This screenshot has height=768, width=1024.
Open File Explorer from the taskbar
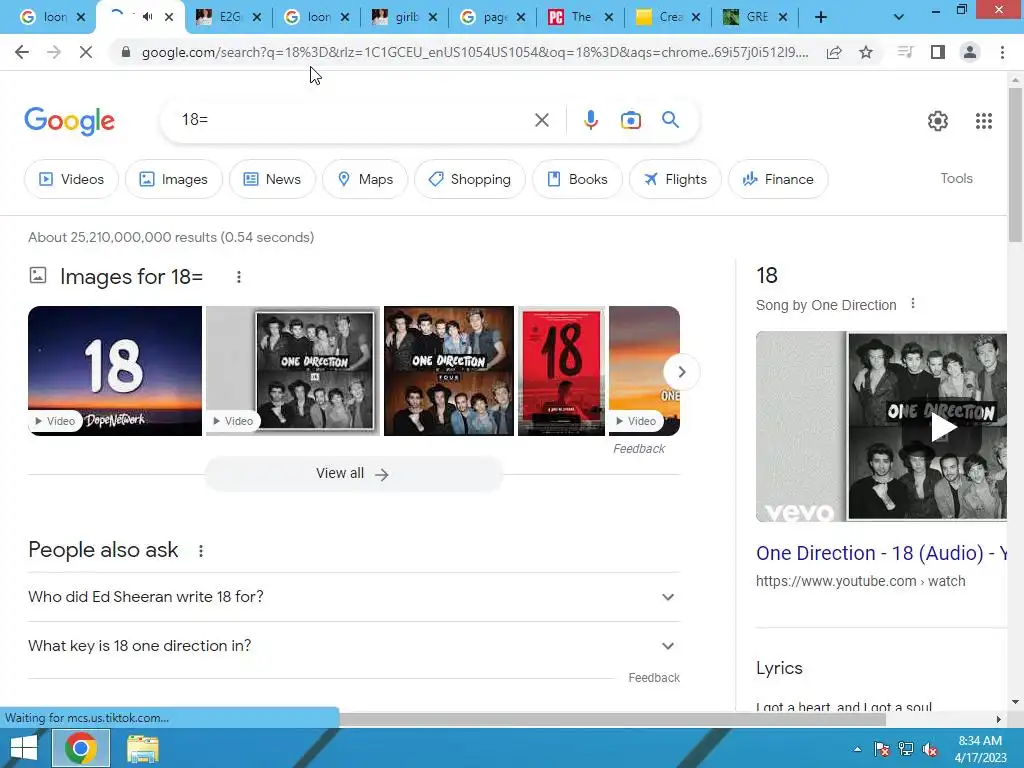point(142,748)
